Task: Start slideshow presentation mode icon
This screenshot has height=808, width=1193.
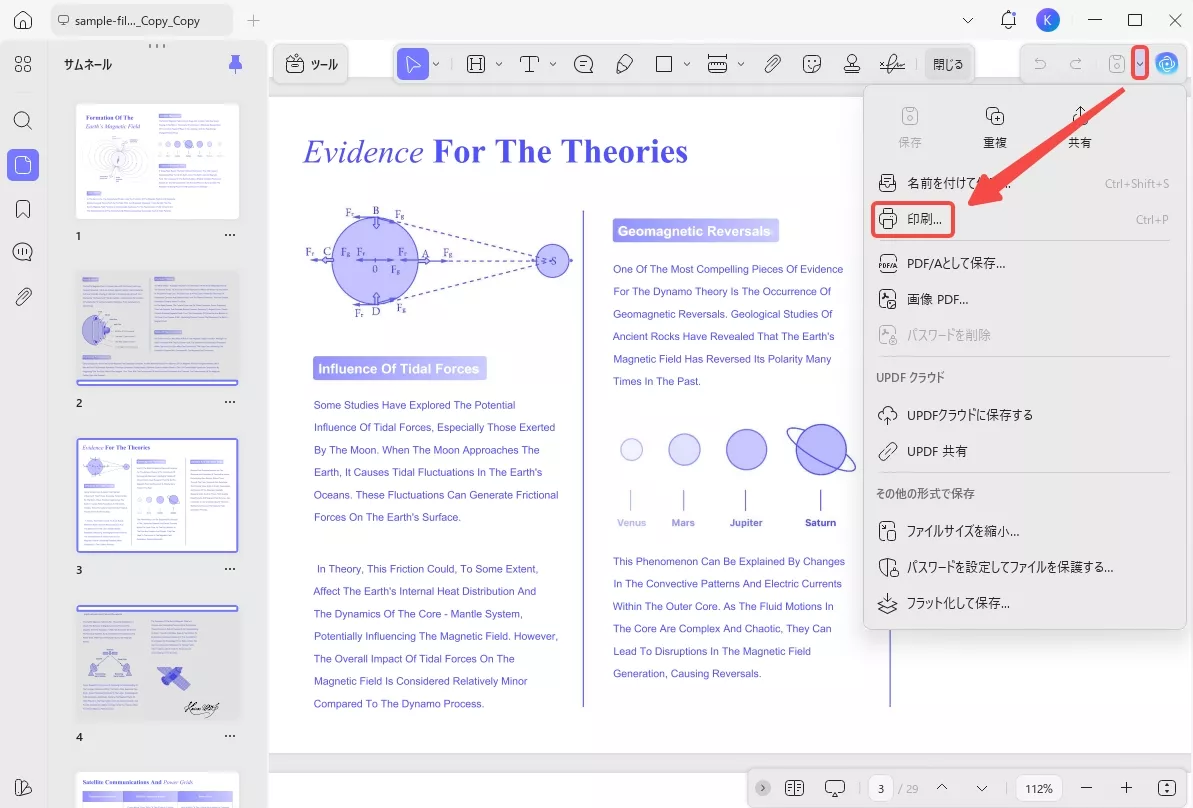Action: click(835, 788)
